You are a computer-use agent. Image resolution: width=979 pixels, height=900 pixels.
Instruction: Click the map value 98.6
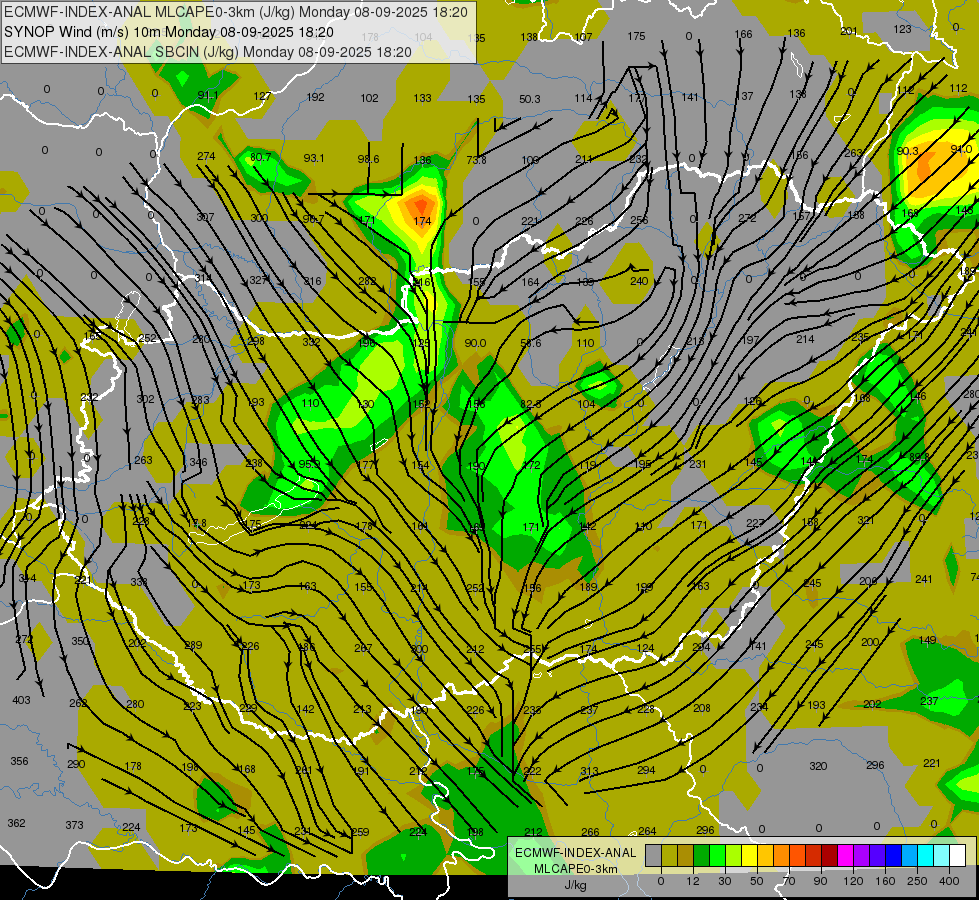click(x=368, y=159)
